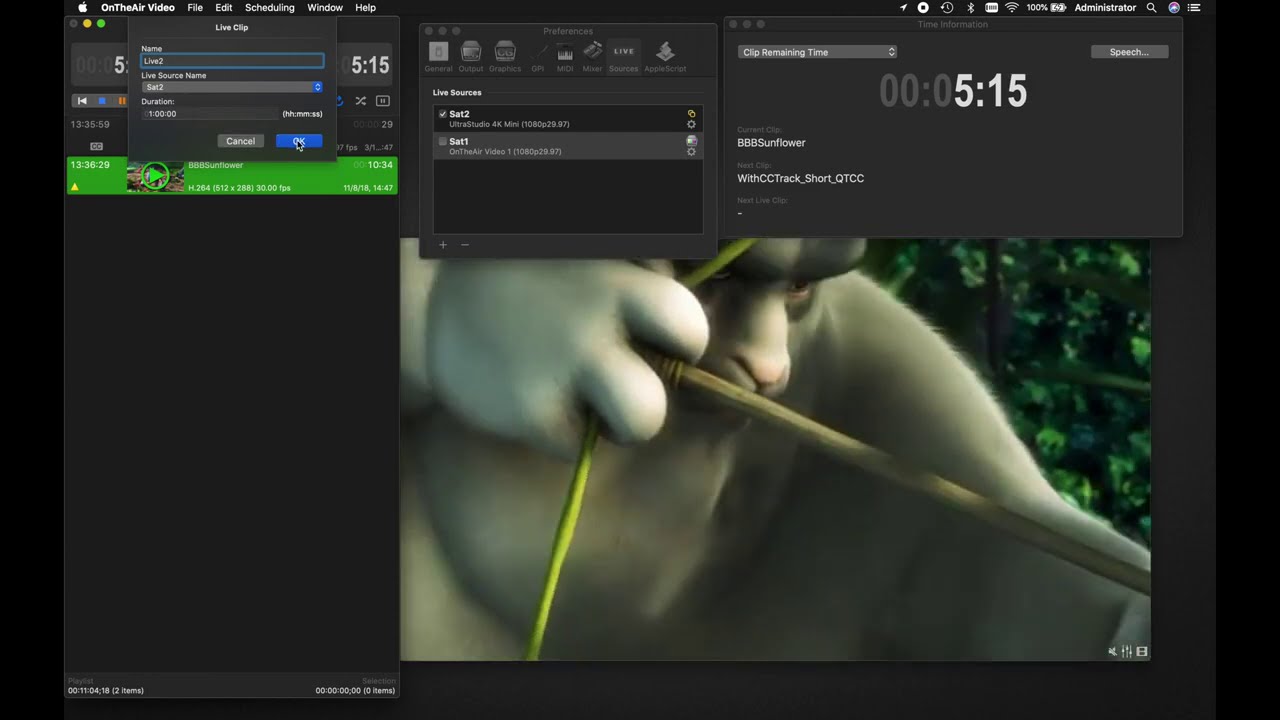Screen dimensions: 1280x720
Task: Open the Graphics preferences tab
Action: (505, 57)
